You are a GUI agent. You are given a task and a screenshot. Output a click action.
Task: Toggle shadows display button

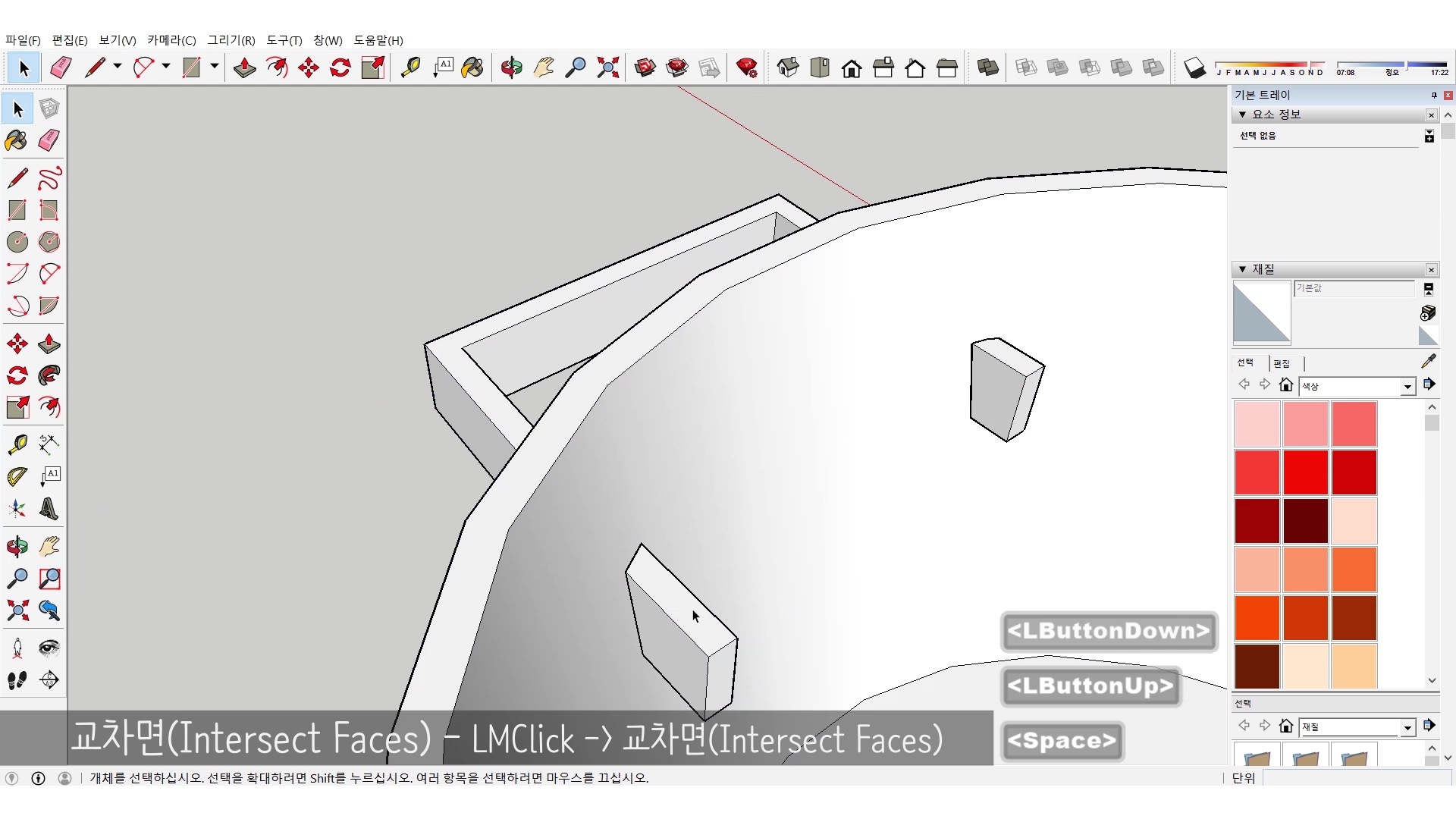point(1194,68)
